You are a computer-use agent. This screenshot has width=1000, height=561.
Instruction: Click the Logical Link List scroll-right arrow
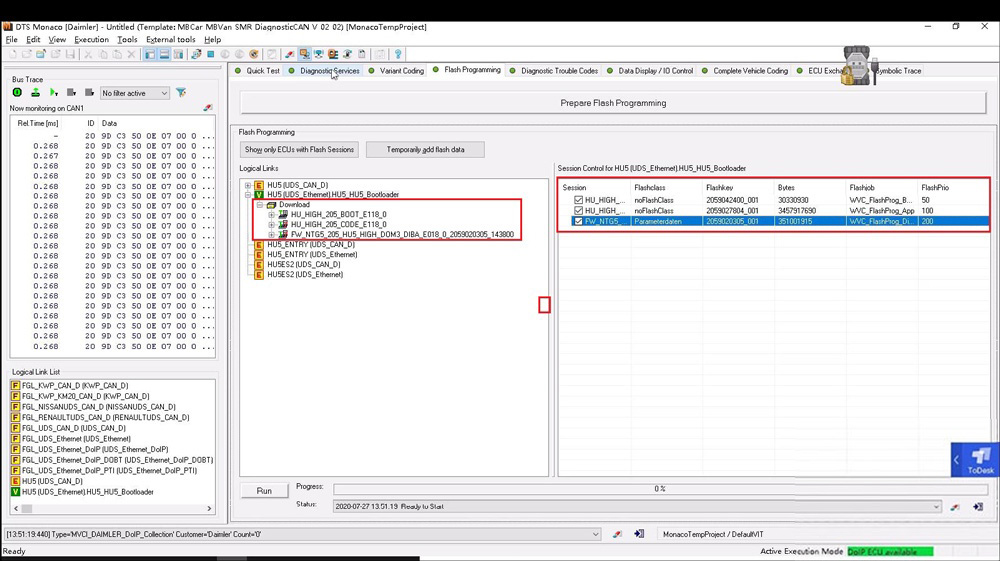coord(209,509)
